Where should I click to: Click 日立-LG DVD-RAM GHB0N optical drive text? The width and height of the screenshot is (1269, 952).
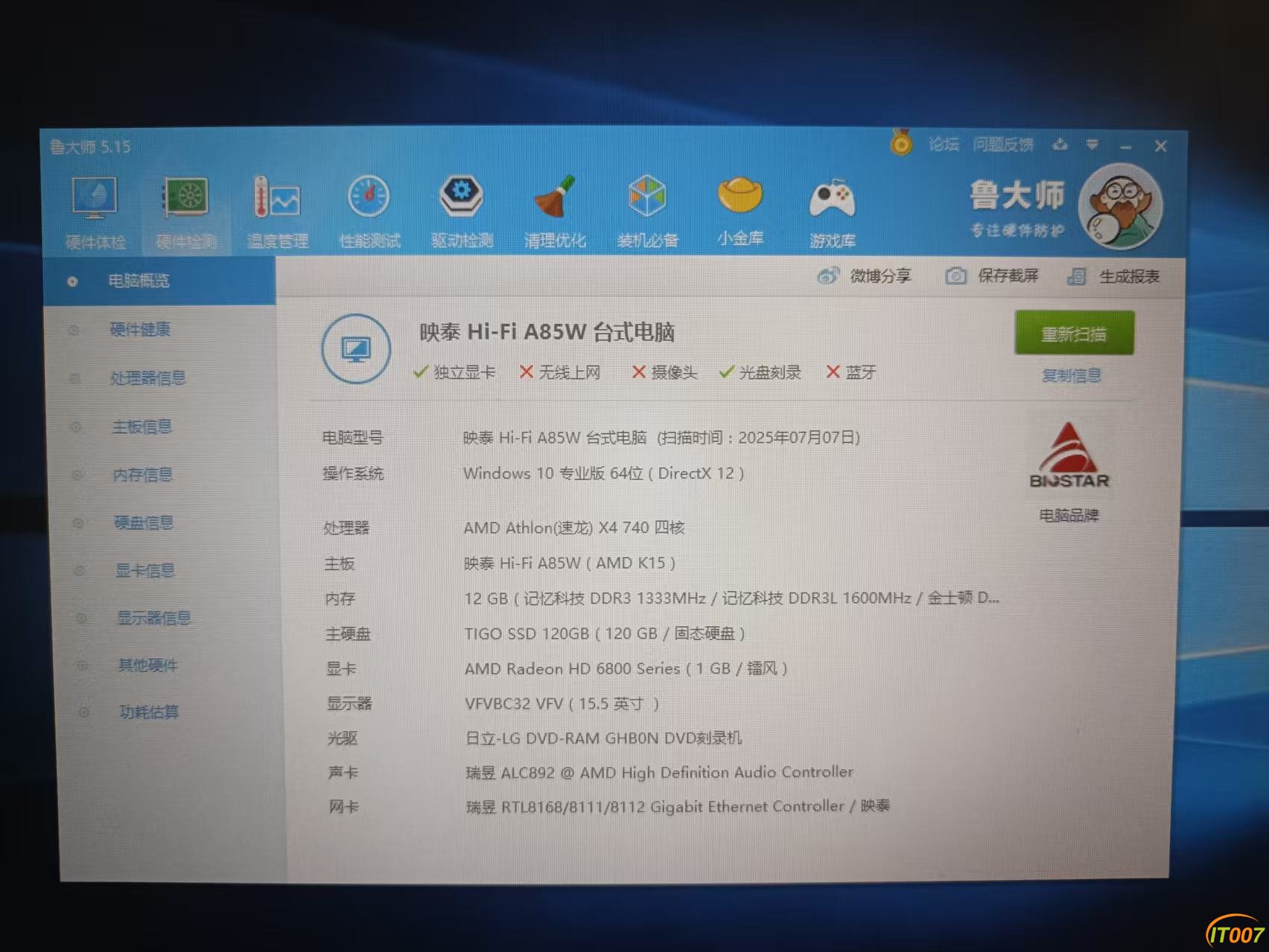tap(604, 738)
